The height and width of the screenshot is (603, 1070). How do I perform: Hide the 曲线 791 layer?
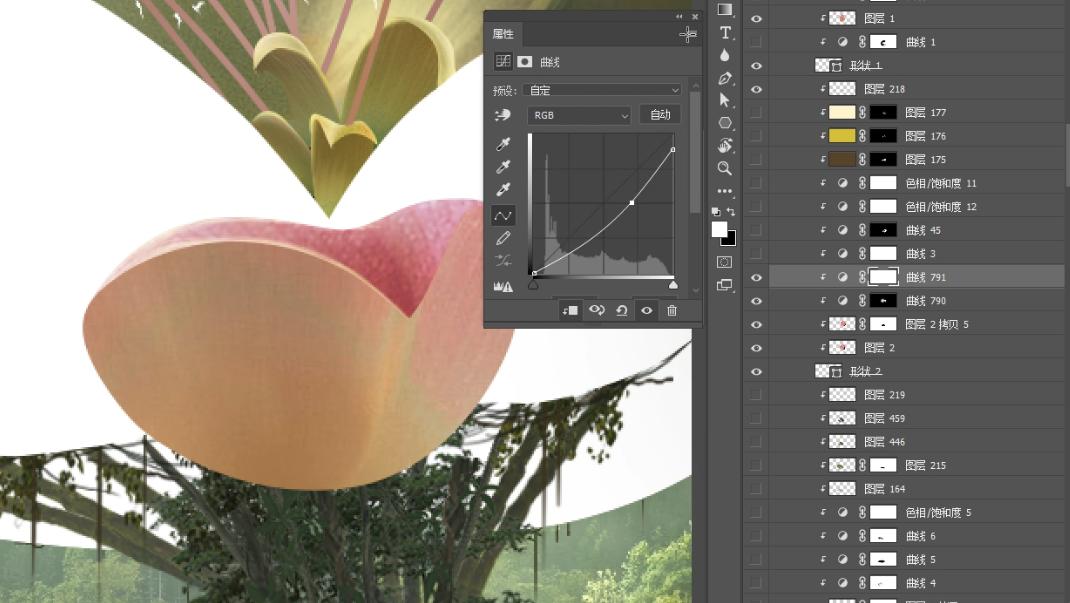point(756,278)
